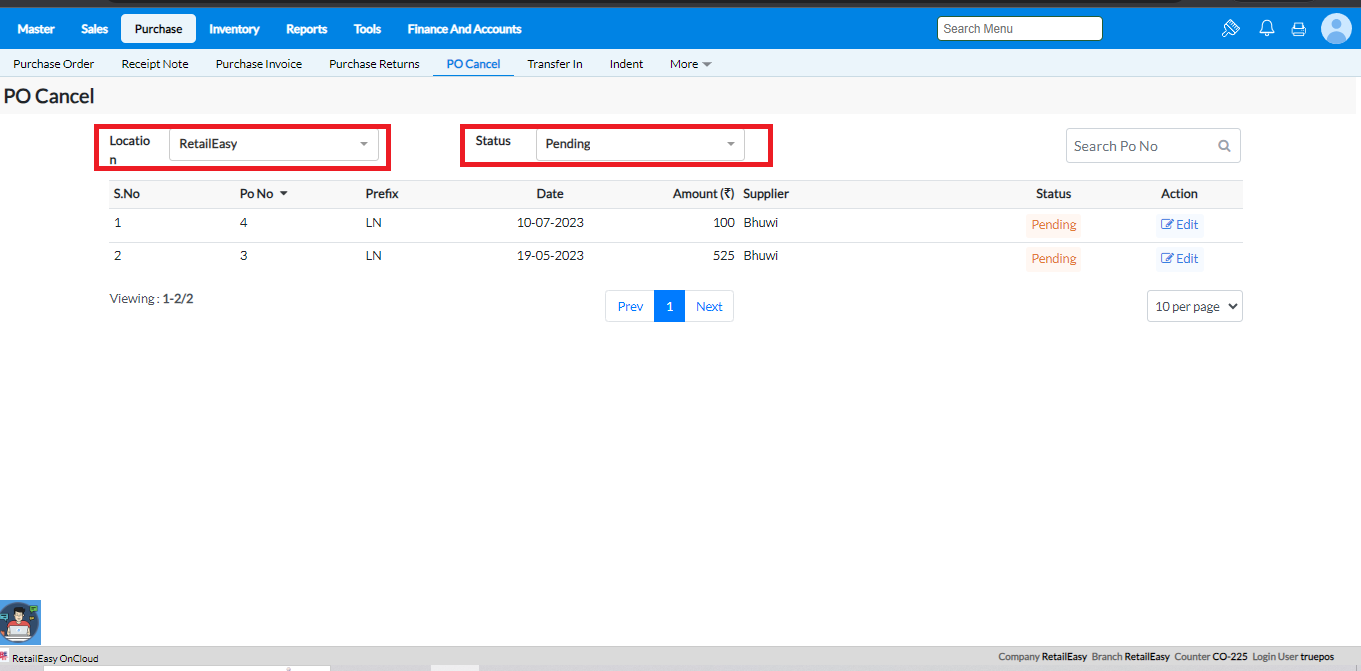Click the Search Menu field

(x=1020, y=29)
